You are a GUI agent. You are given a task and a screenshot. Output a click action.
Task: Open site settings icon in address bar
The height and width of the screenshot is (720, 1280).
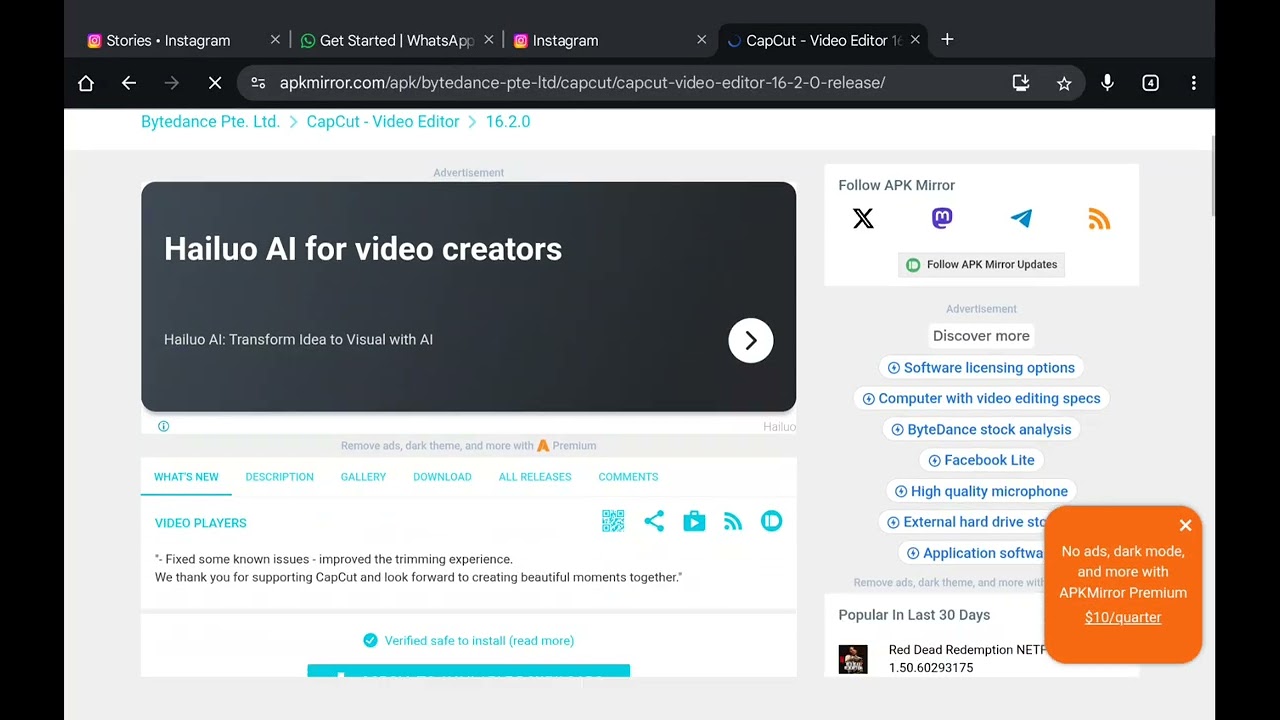click(258, 83)
